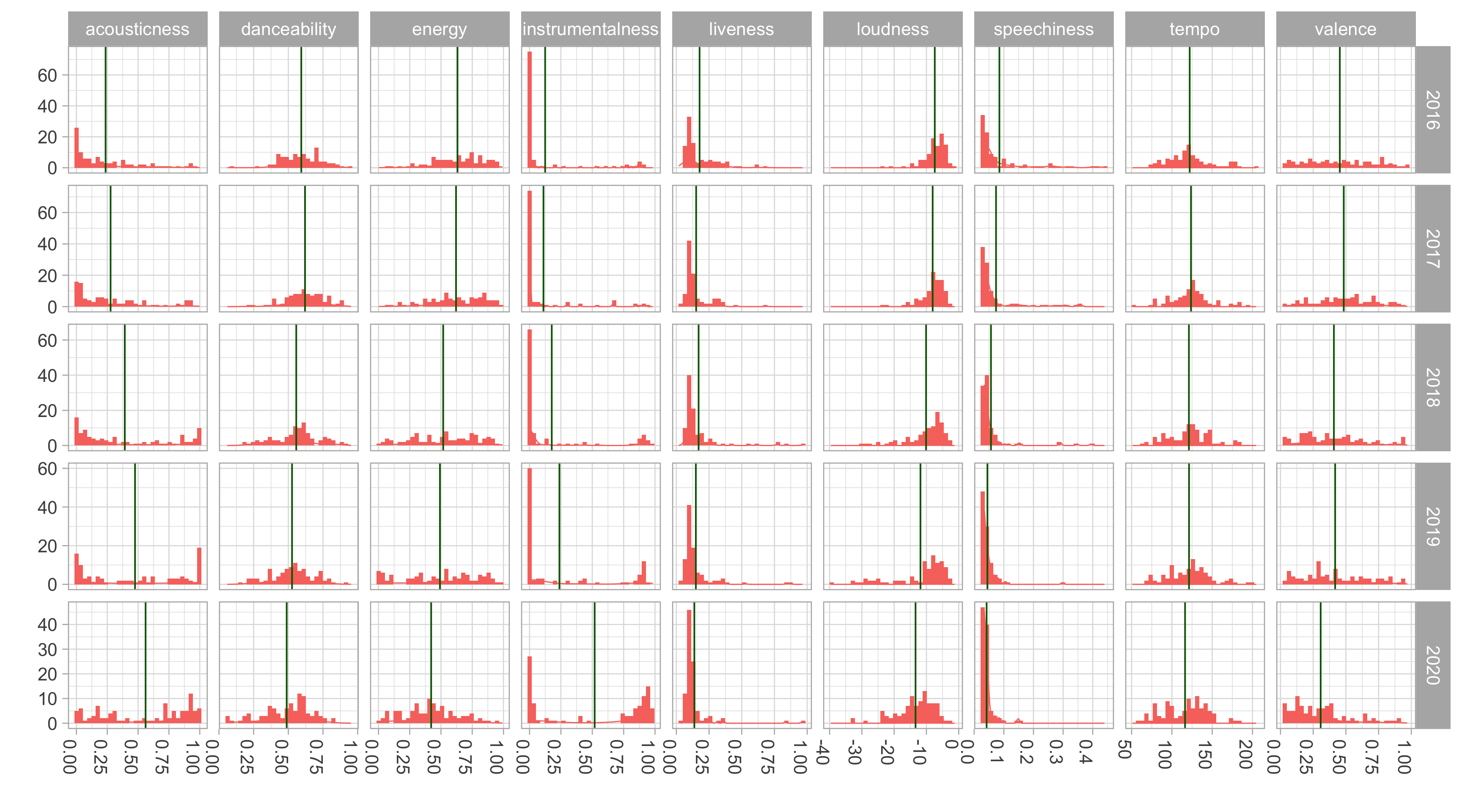The height and width of the screenshot is (812, 1462).
Task: Click the tempo 2017 histogram panel
Action: [x=1195, y=249]
